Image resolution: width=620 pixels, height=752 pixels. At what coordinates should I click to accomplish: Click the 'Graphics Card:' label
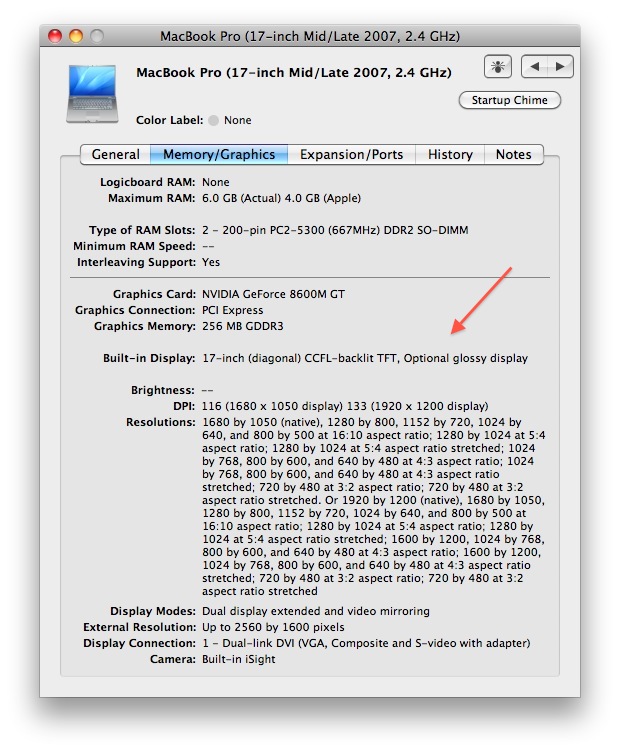[154, 294]
